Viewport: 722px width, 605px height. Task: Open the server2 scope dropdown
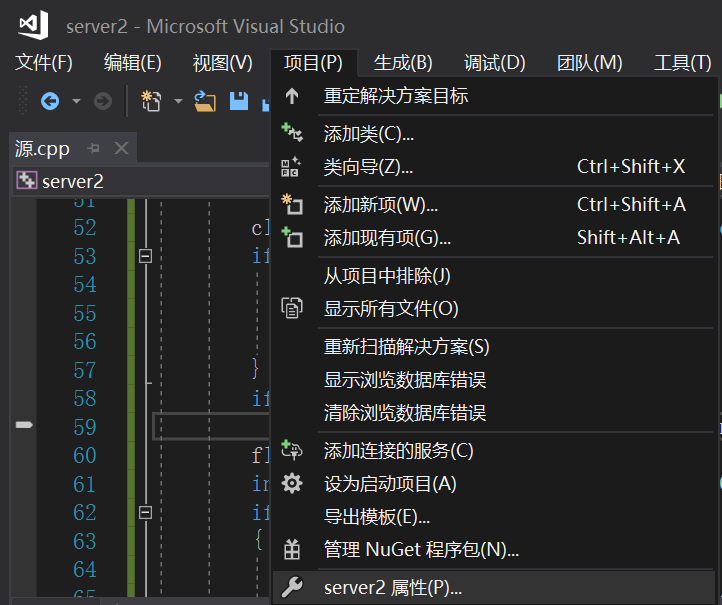[x=140, y=181]
